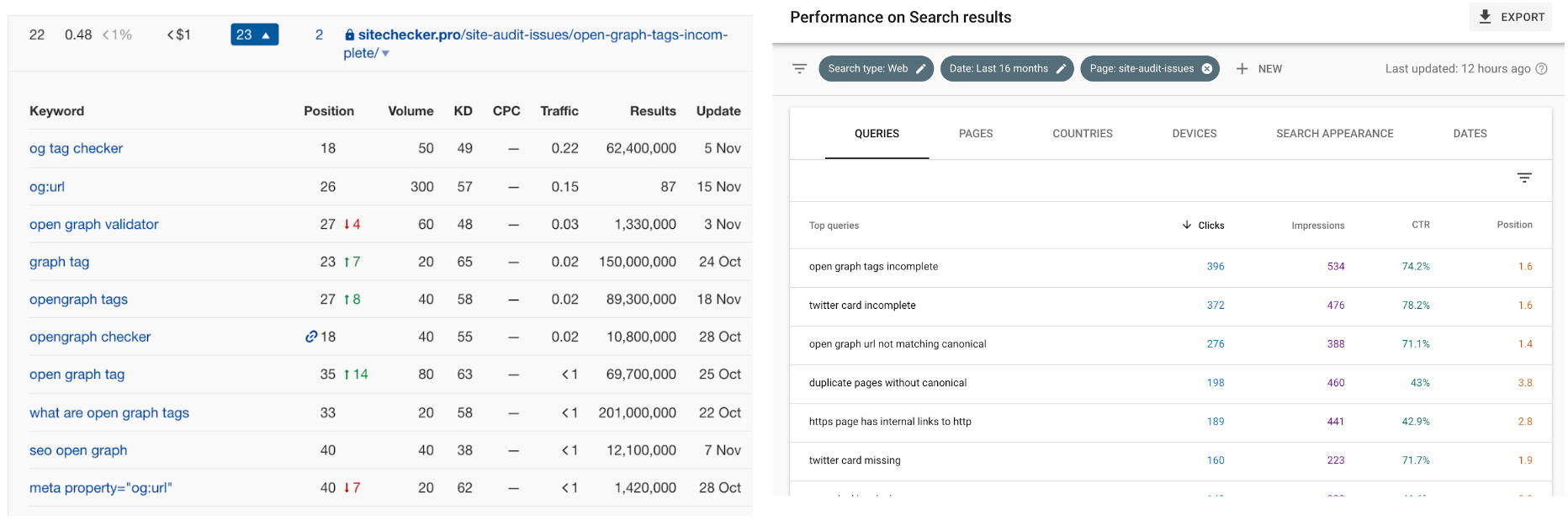Click the table filter rows icon
The image size is (1568, 526).
pos(1523,178)
